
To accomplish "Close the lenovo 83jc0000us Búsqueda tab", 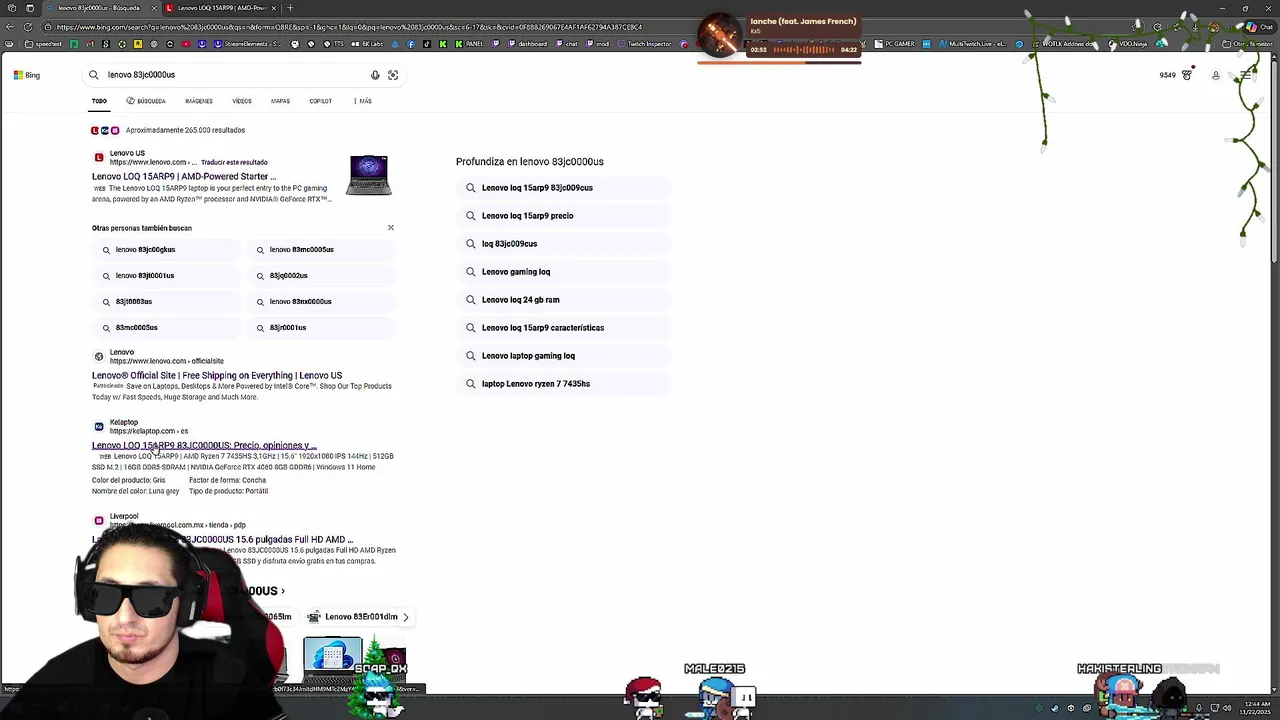I will click(152, 8).
